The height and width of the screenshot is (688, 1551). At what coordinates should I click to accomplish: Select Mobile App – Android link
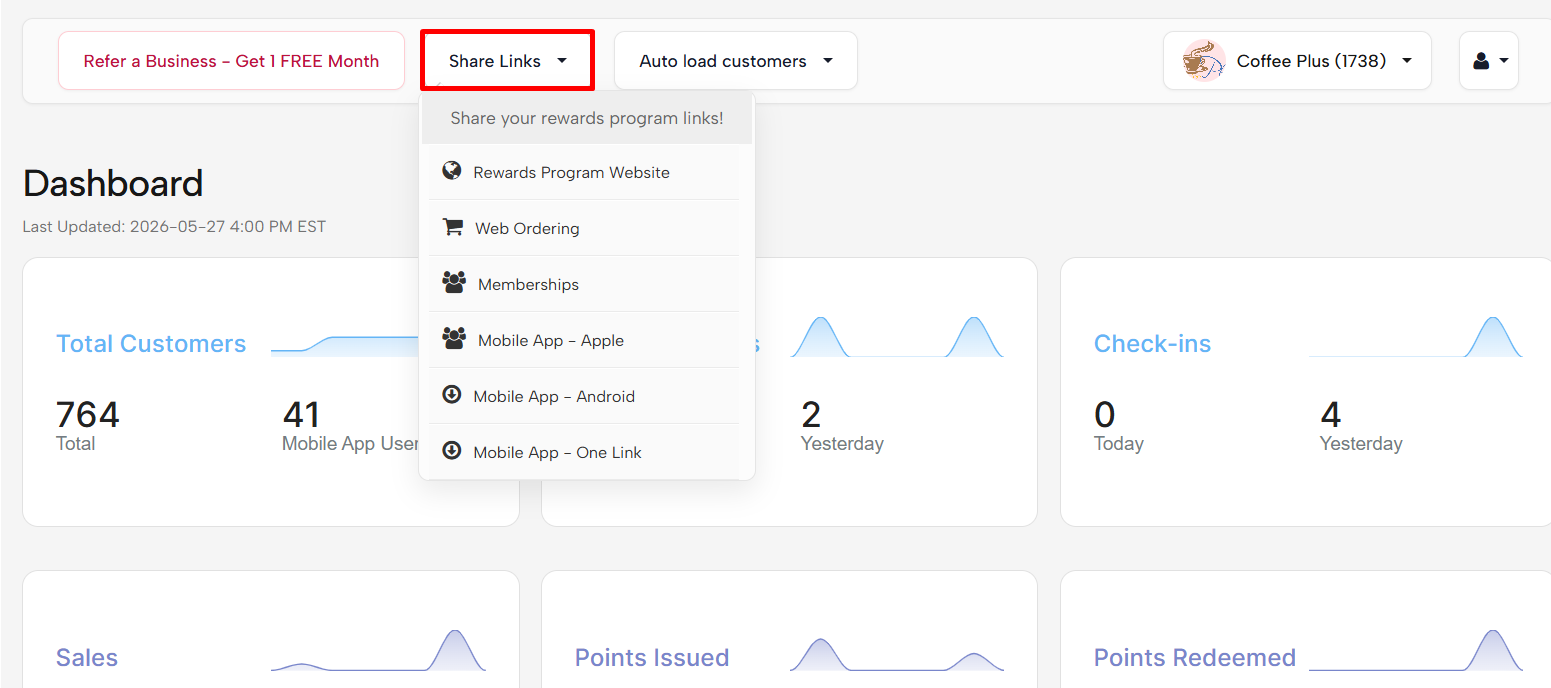[x=585, y=396]
